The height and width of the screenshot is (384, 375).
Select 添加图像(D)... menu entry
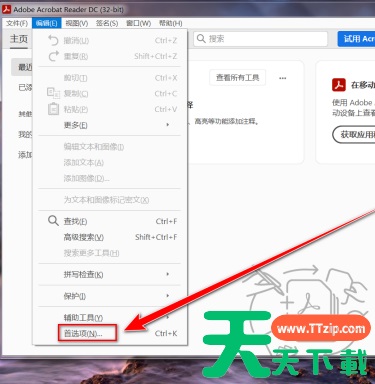click(110, 178)
